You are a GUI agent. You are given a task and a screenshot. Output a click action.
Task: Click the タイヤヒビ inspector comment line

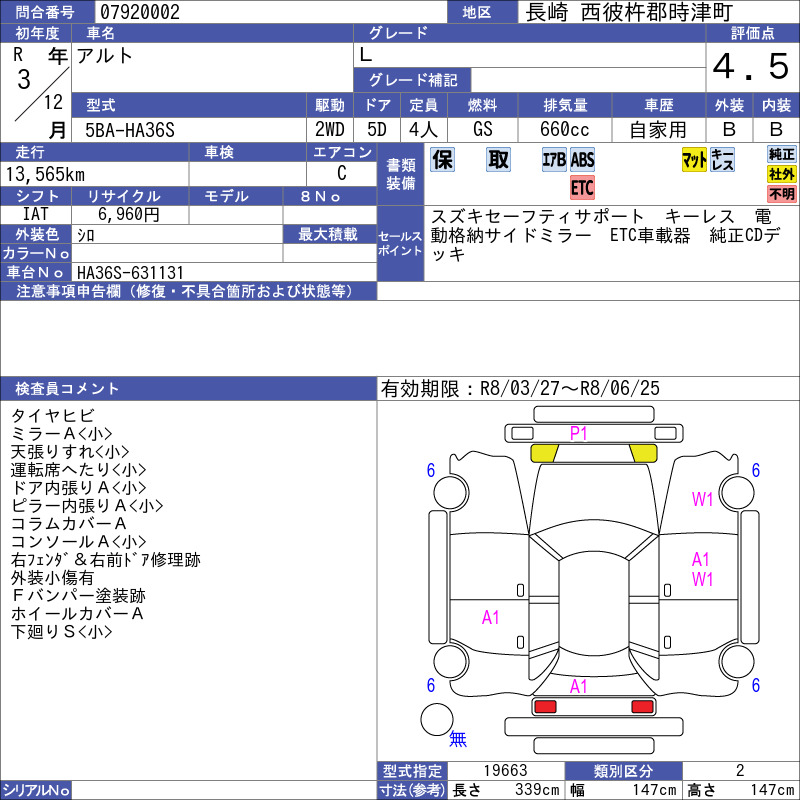[x=53, y=415]
